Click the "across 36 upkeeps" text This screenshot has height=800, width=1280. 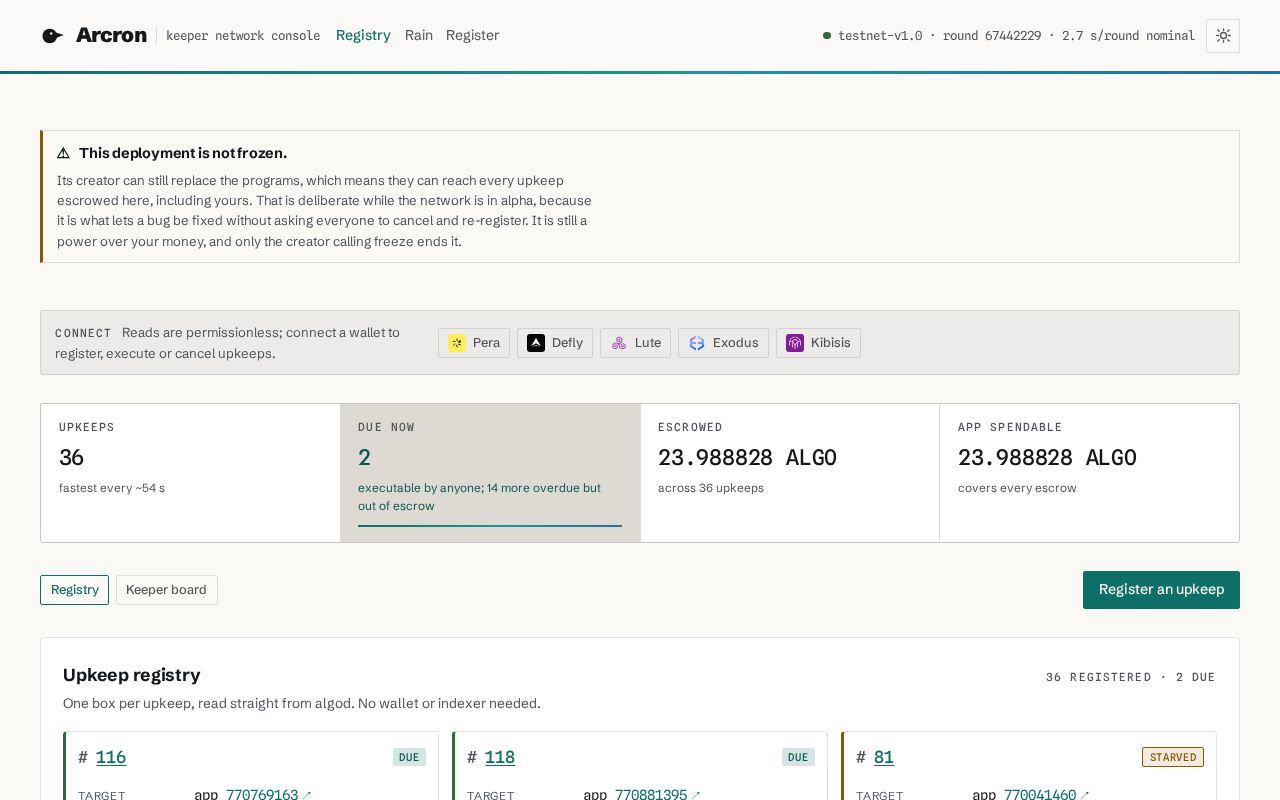(x=711, y=488)
